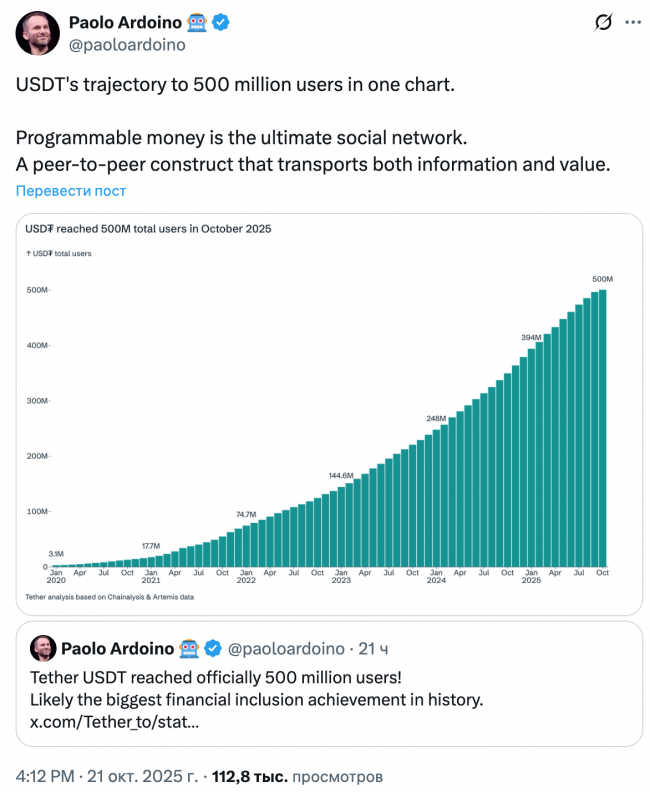Click the small avatar in the quoted post

click(43, 648)
